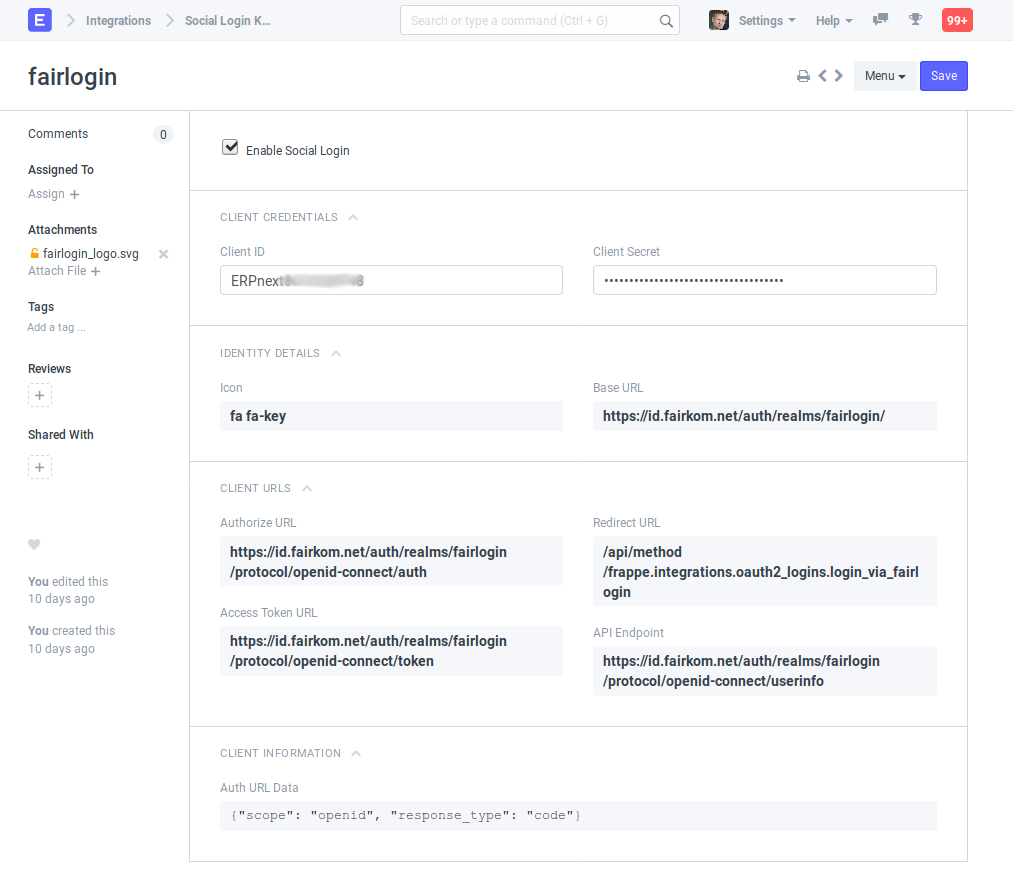
Task: Click plus icon under Shared With
Action: pyautogui.click(x=40, y=467)
